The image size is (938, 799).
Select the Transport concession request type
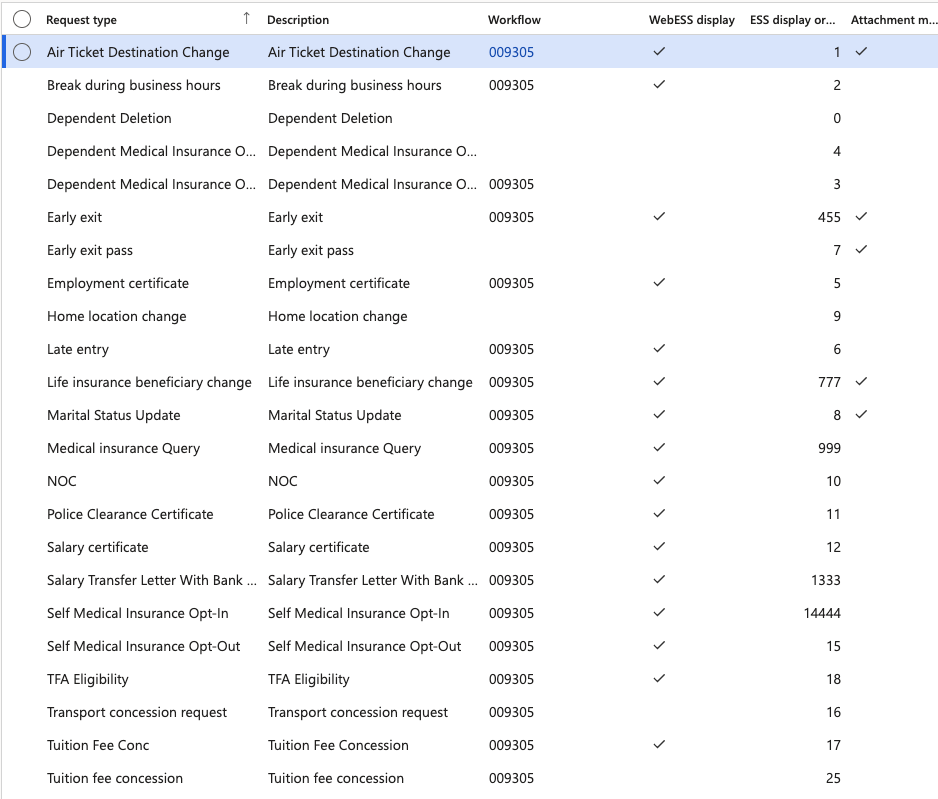pos(137,712)
